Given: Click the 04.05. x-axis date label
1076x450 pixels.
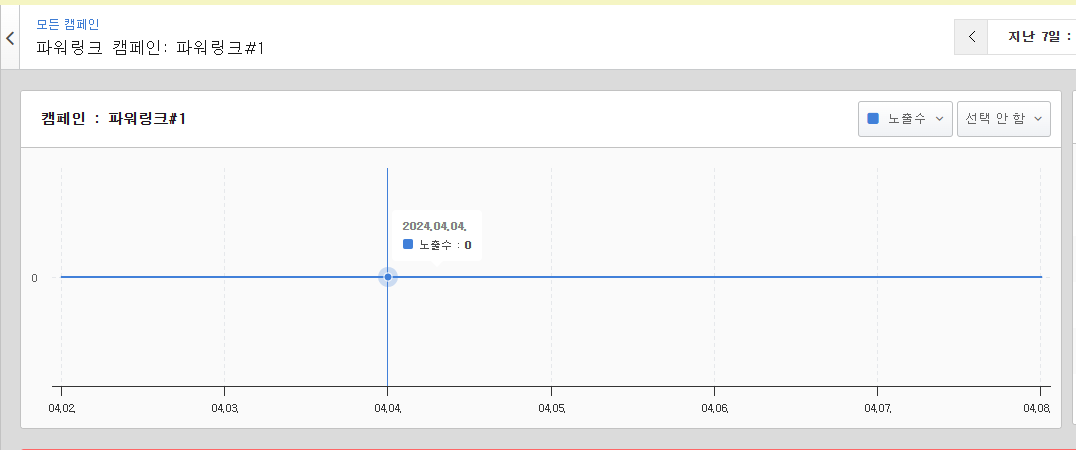Looking at the screenshot, I should [x=552, y=408].
